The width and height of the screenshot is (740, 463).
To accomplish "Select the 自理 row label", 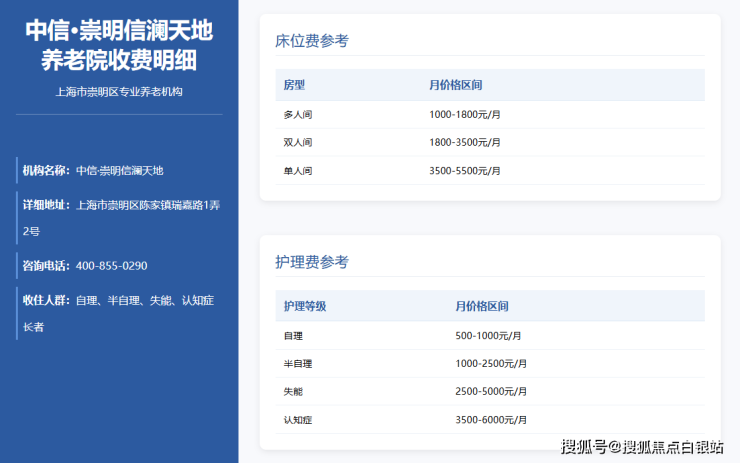I will (x=293, y=336).
